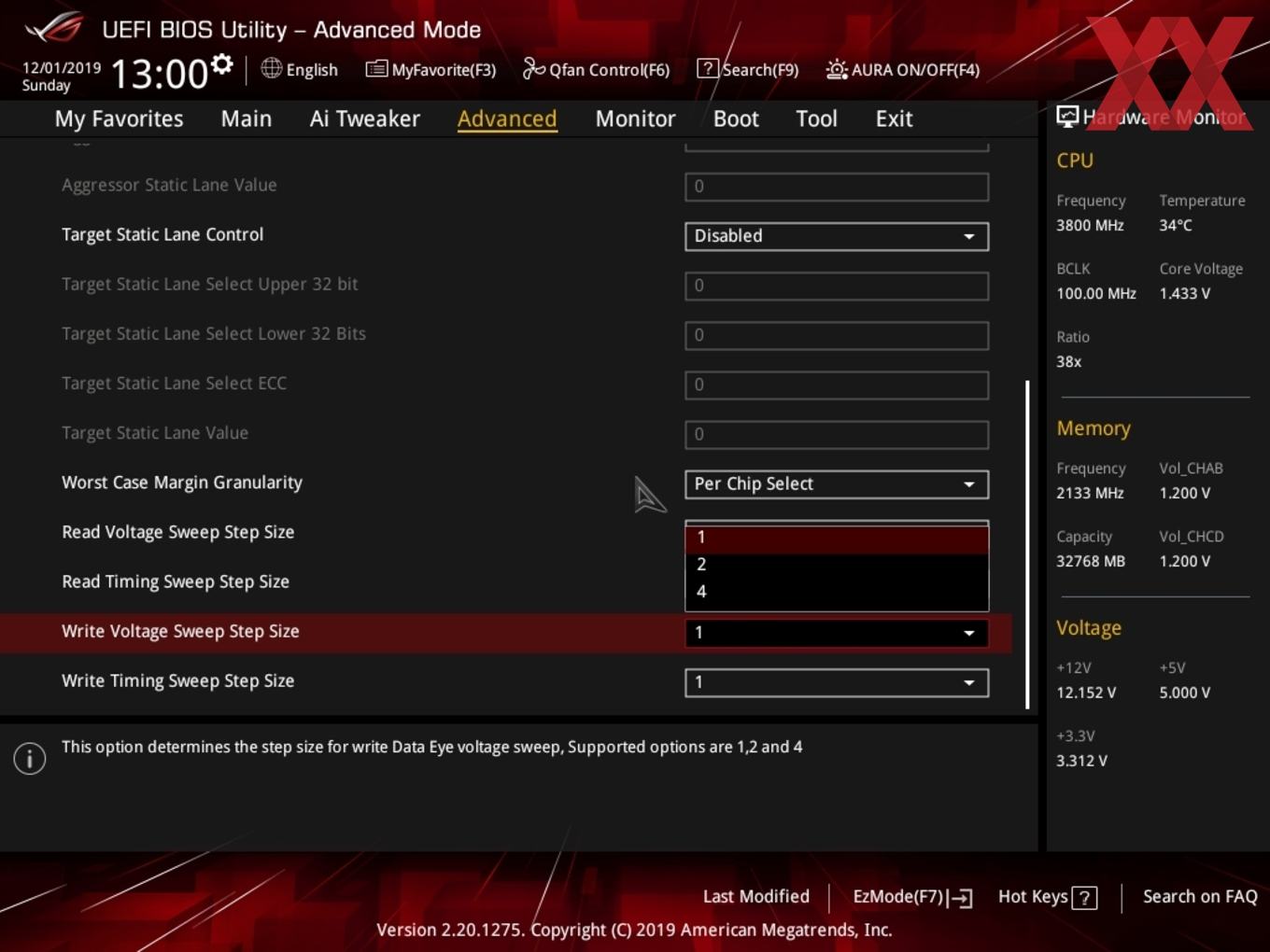Click the EzMode exit arrow icon
The width and height of the screenshot is (1270, 952).
961,898
